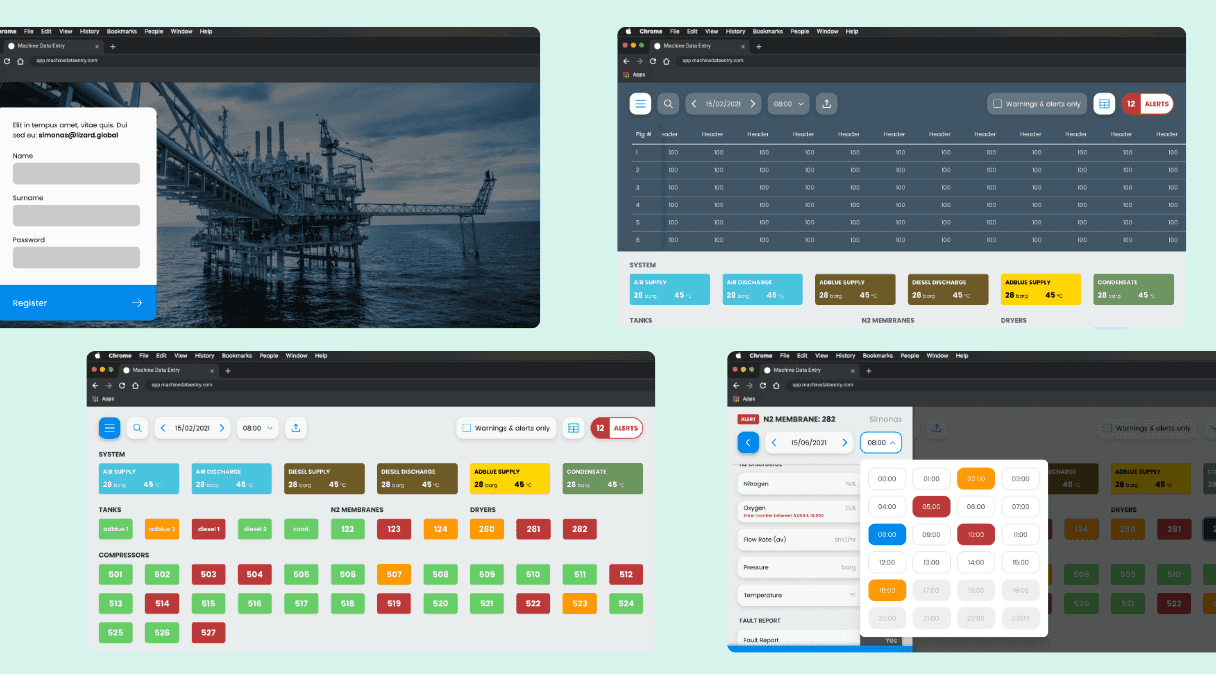Open white hamburger menu above Rig table
The height and width of the screenshot is (674, 1216).
coord(640,103)
